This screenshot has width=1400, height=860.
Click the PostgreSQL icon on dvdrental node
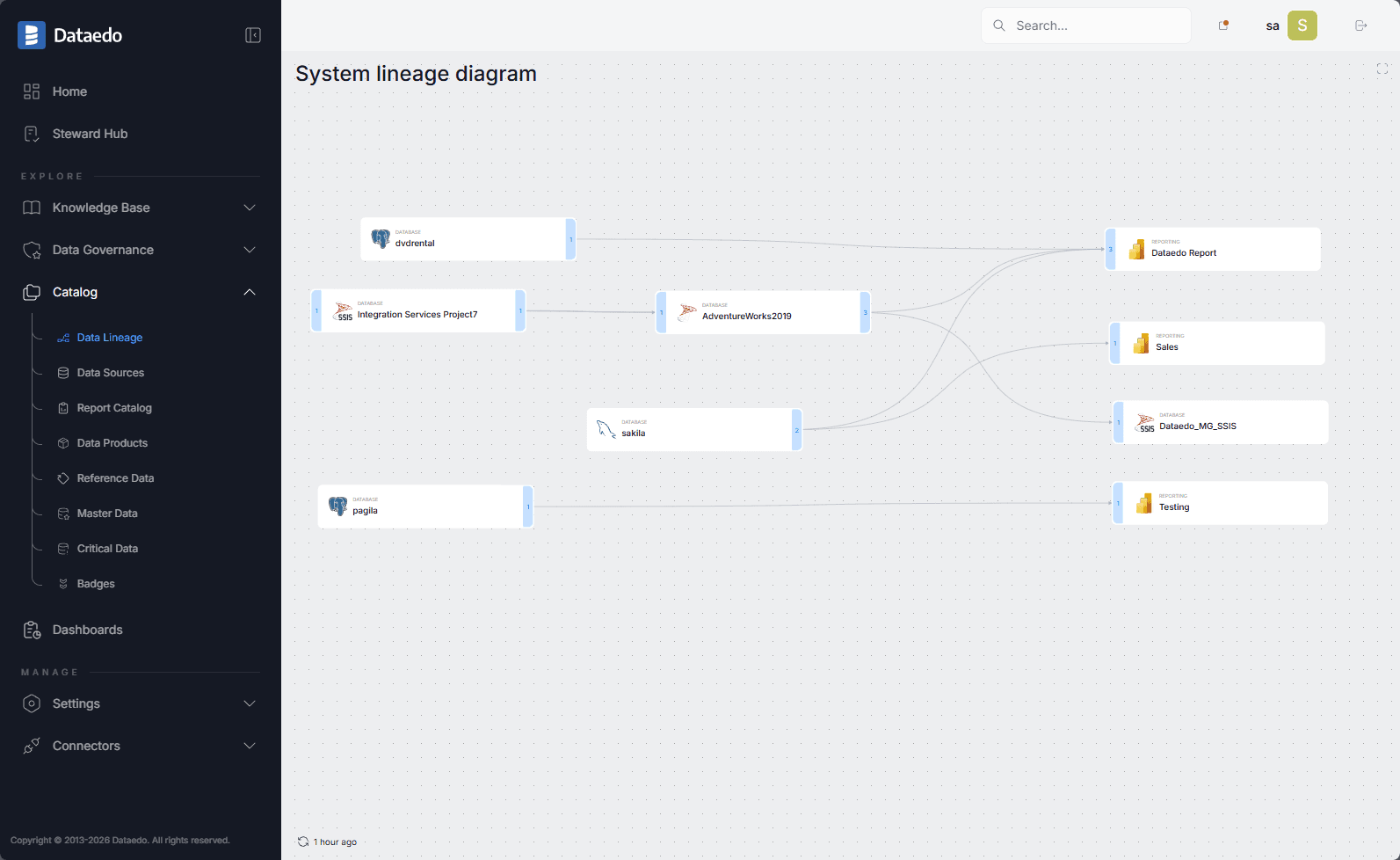point(381,238)
